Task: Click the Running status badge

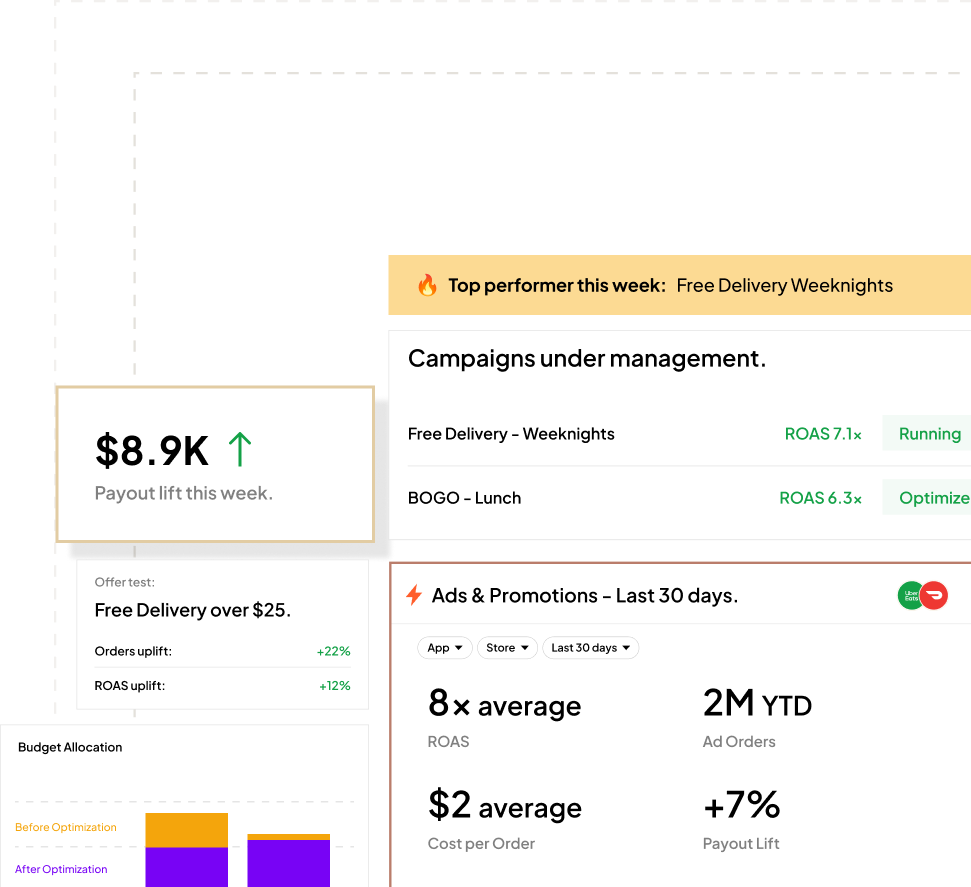Action: click(928, 434)
